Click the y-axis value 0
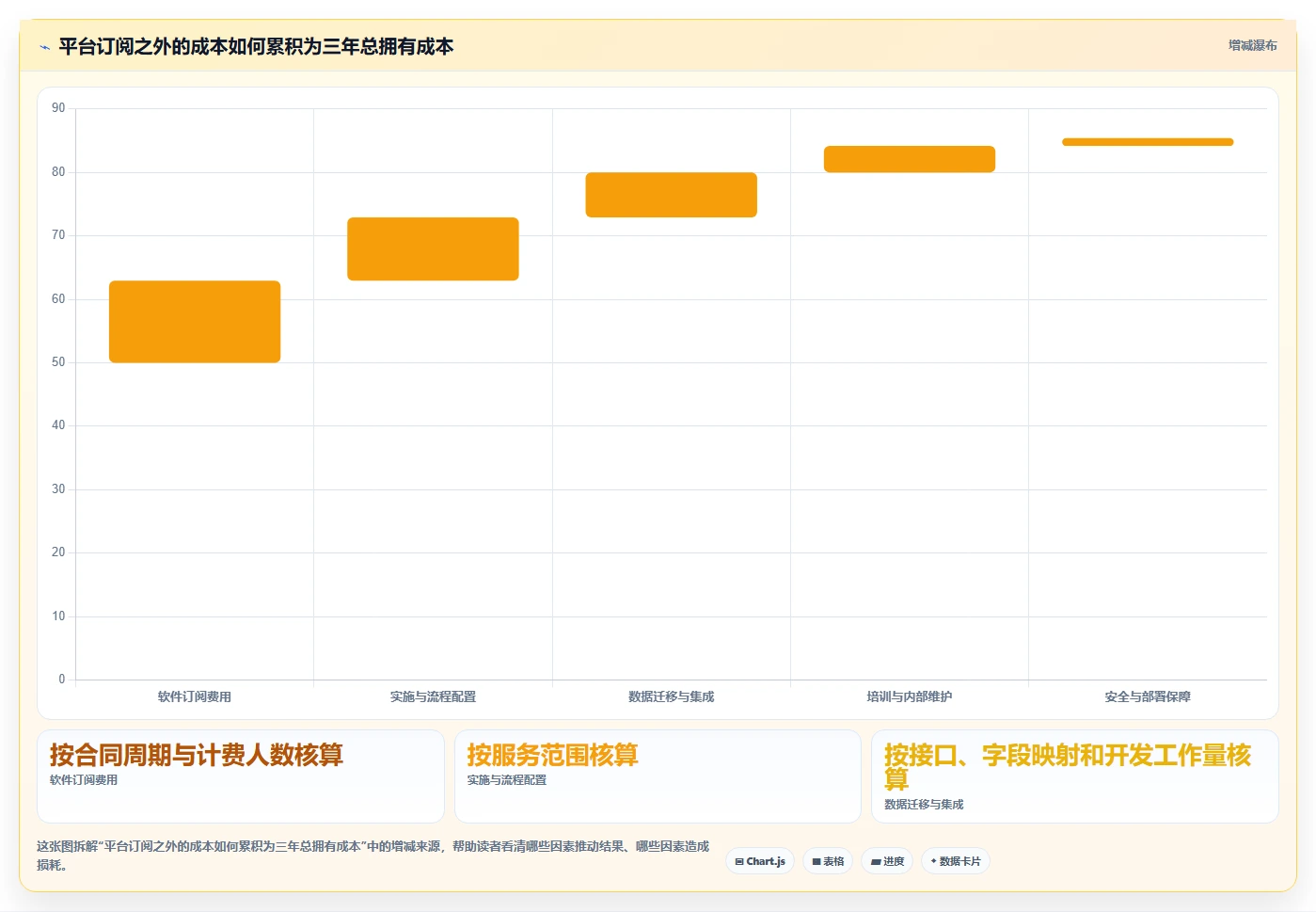Viewport: 1316px width, 912px height. pos(62,680)
